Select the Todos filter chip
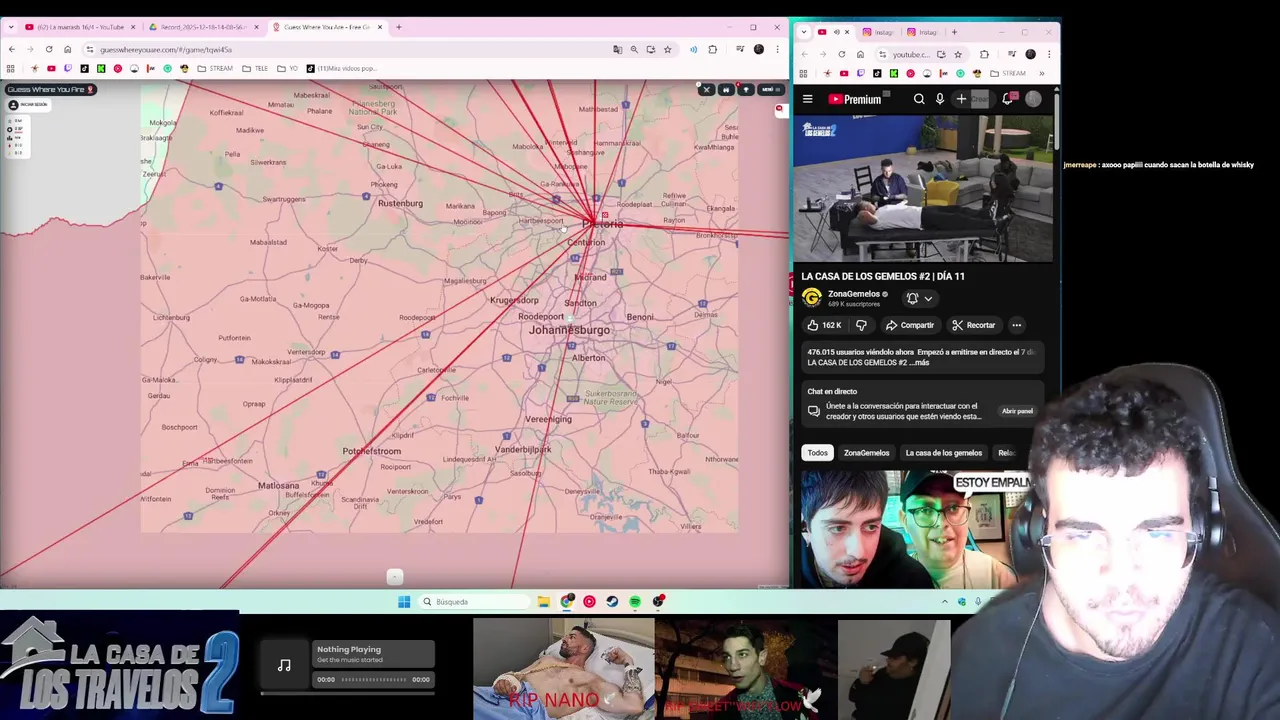This screenshot has height=720, width=1280. click(818, 453)
